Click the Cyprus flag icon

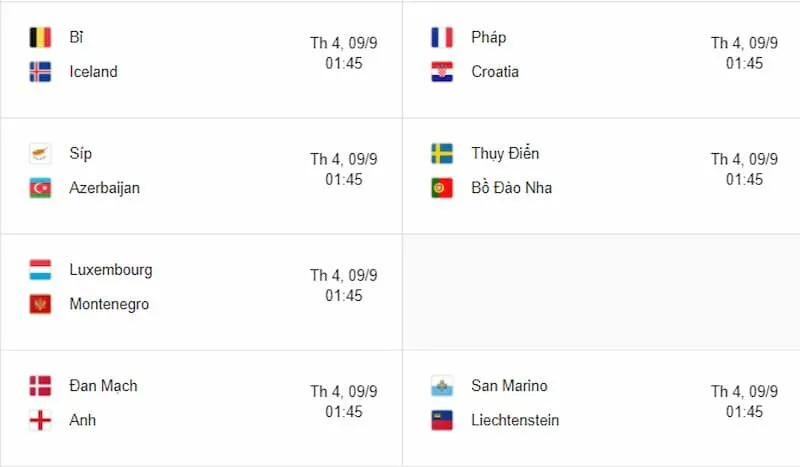click(x=40, y=154)
